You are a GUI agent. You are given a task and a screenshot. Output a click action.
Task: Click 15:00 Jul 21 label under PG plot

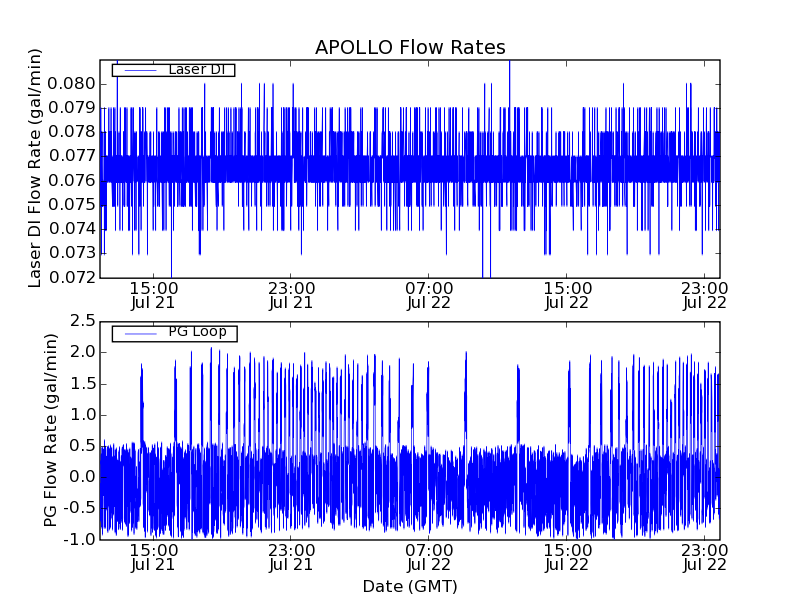point(153,558)
